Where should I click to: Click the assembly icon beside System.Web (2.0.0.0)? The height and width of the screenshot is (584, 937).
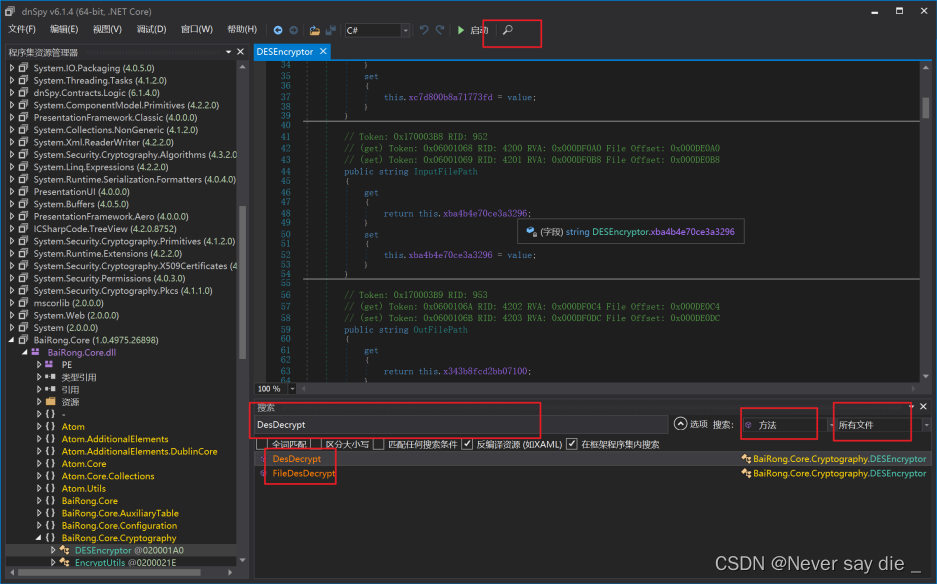(23, 315)
